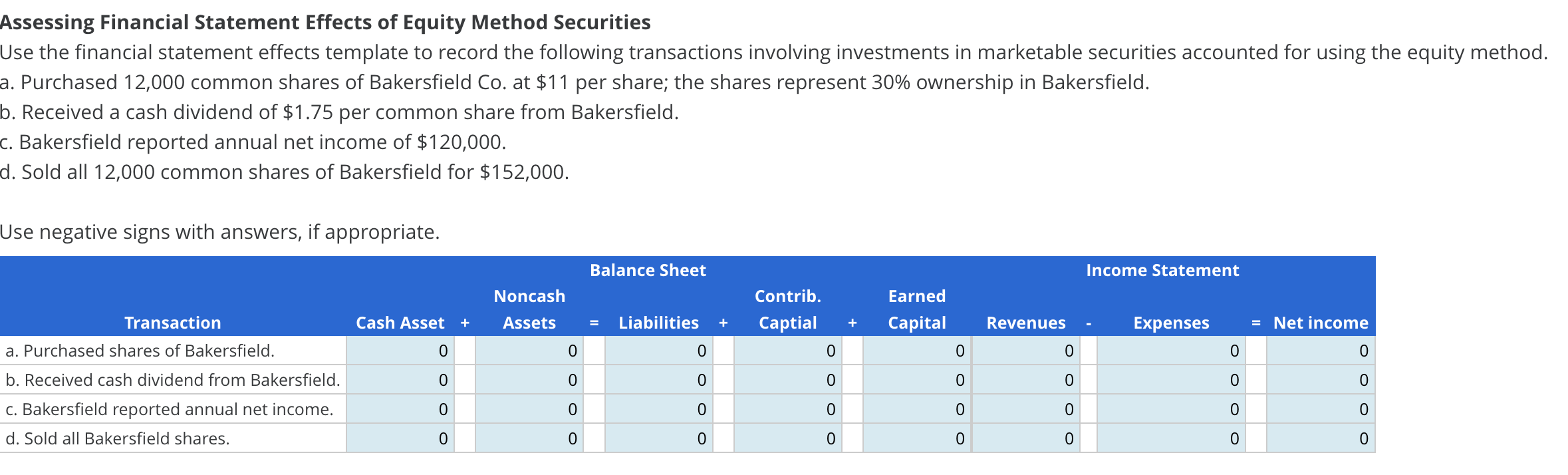Select Liabilities cell in purchased shares row

[658, 351]
